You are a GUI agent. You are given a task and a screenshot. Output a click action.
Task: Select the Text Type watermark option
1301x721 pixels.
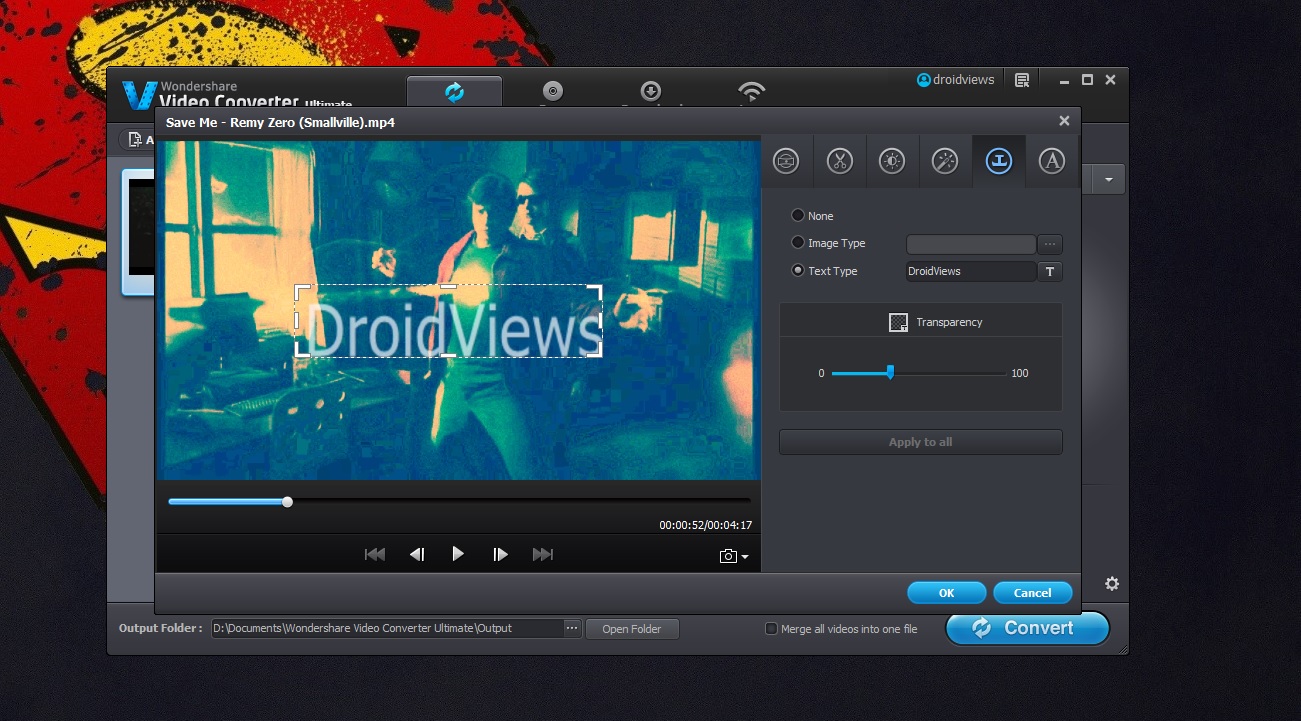tap(798, 270)
